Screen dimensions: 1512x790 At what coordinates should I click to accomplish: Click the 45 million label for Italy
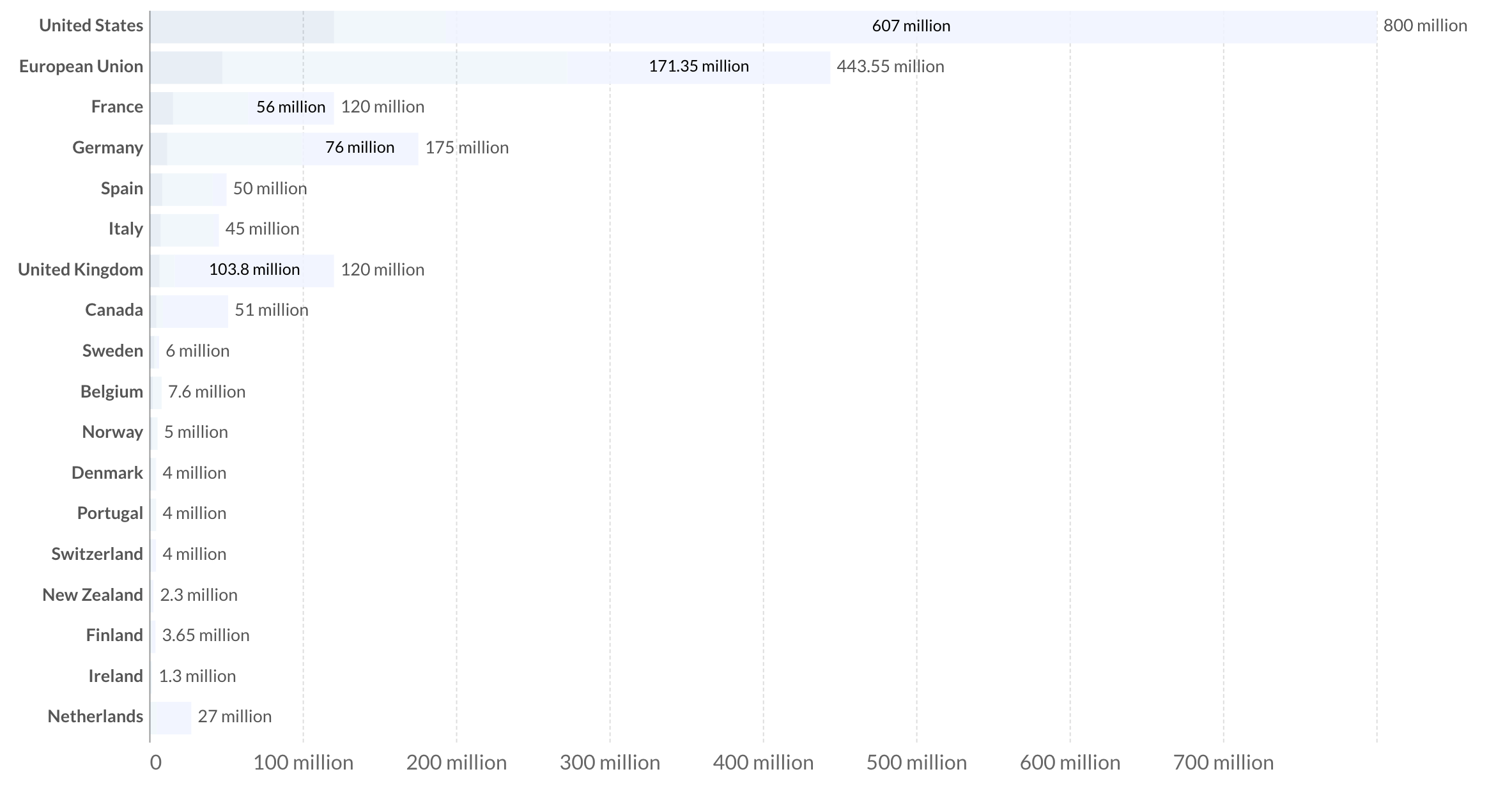click(262, 229)
